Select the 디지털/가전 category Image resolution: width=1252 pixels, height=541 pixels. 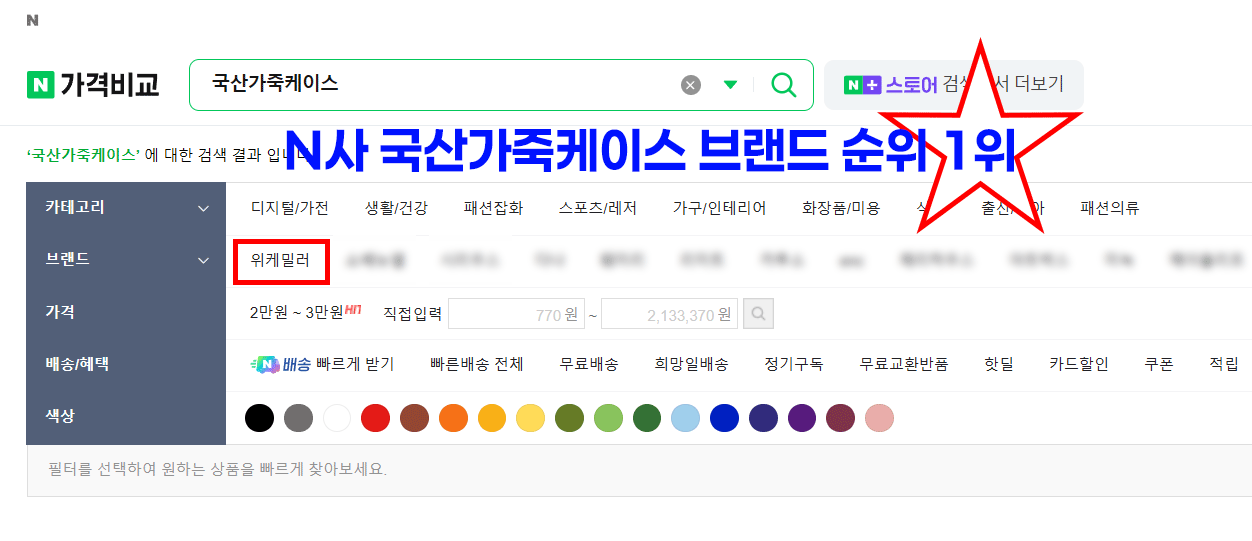289,209
